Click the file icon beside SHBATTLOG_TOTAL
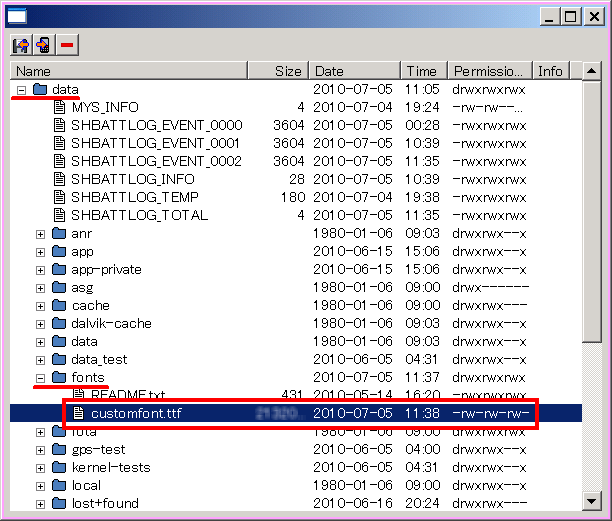The width and height of the screenshot is (612, 521). tap(59, 215)
